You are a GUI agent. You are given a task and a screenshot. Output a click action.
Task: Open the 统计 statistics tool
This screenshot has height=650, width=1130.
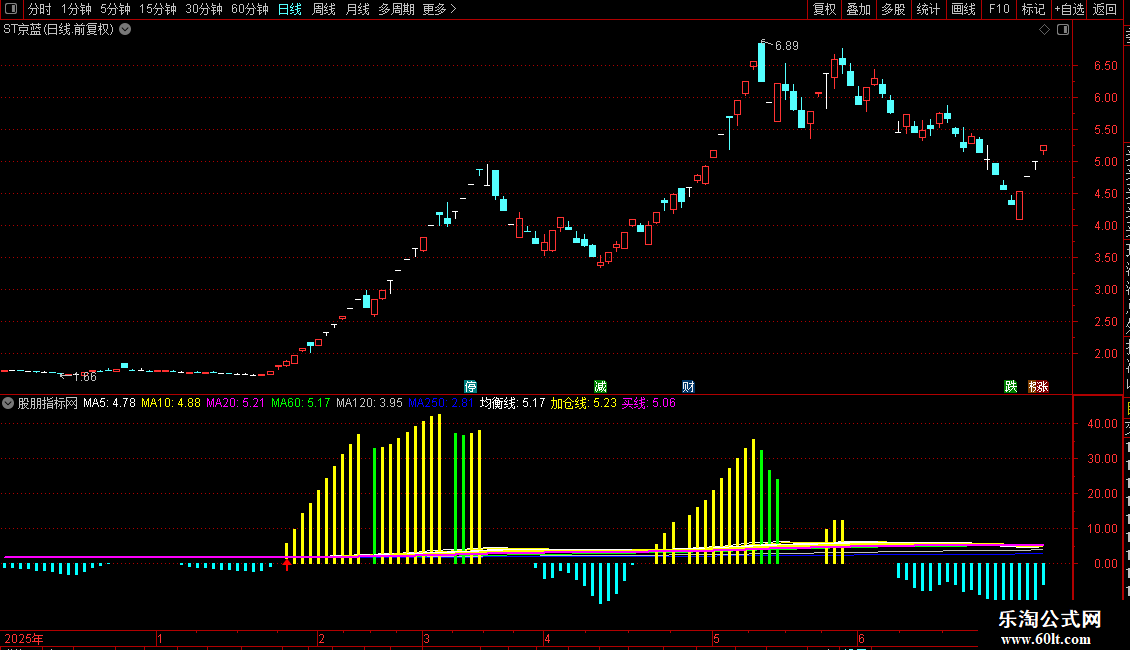[x=927, y=9]
